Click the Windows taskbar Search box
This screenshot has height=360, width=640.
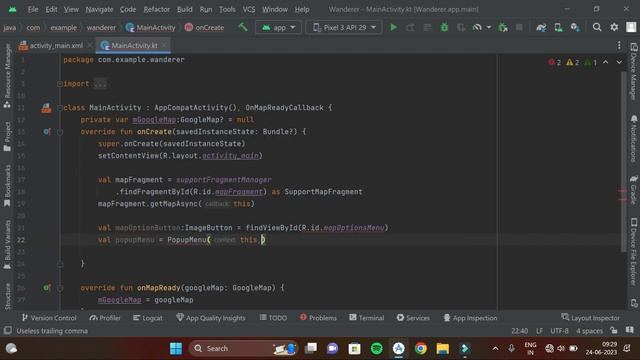pos(243,349)
